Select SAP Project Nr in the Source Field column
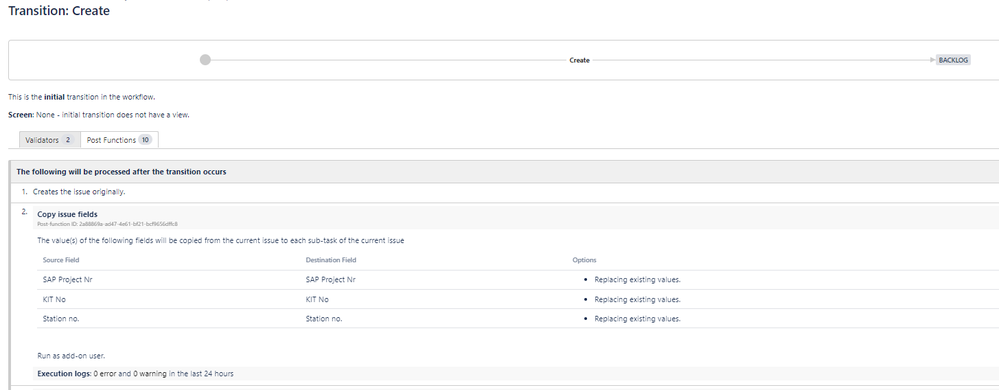 pyautogui.click(x=68, y=280)
